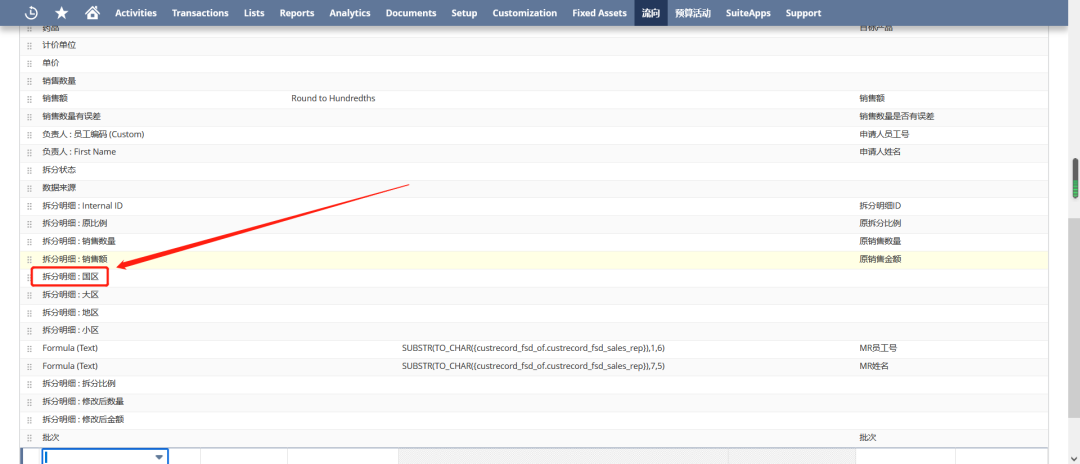Select the 拆分明细 : 大区 field row
1080x464 pixels.
click(x=534, y=295)
